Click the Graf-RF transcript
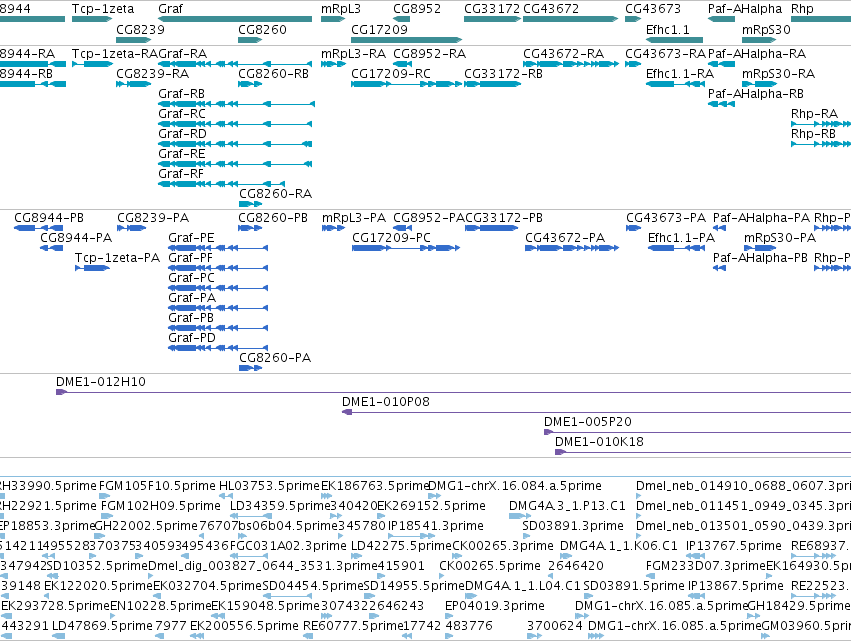 [x=221, y=185]
